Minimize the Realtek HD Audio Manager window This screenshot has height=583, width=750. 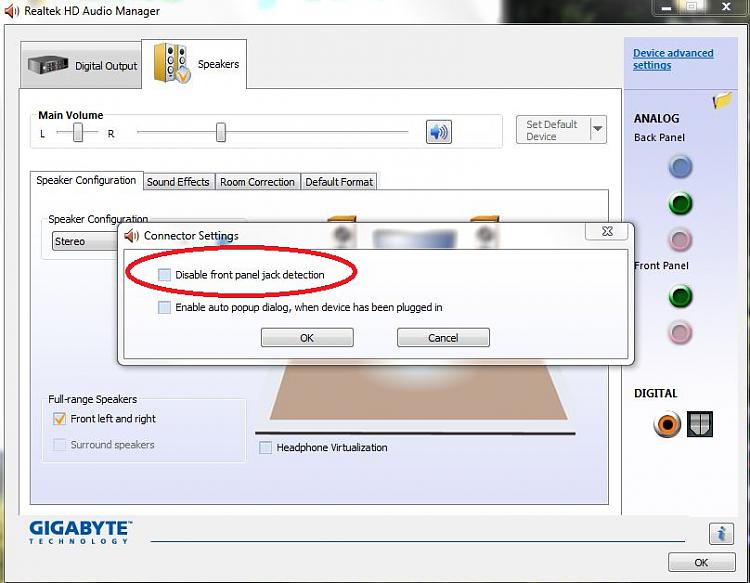click(x=667, y=7)
